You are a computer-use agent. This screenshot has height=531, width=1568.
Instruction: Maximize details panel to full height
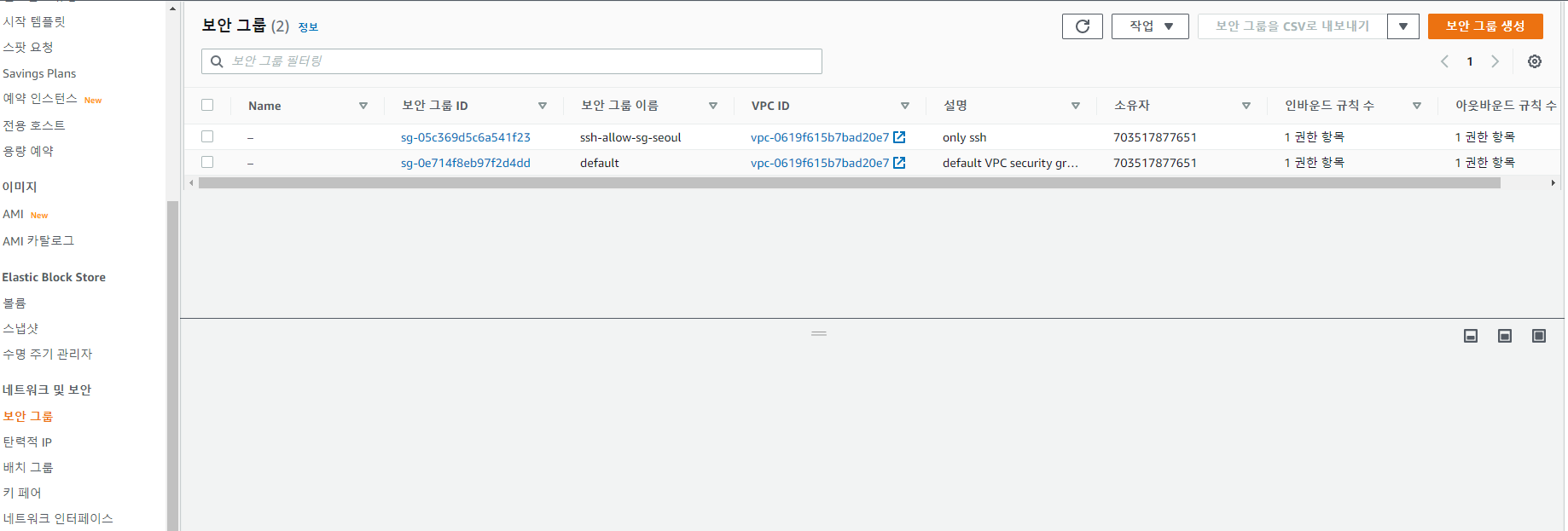tap(1539, 336)
